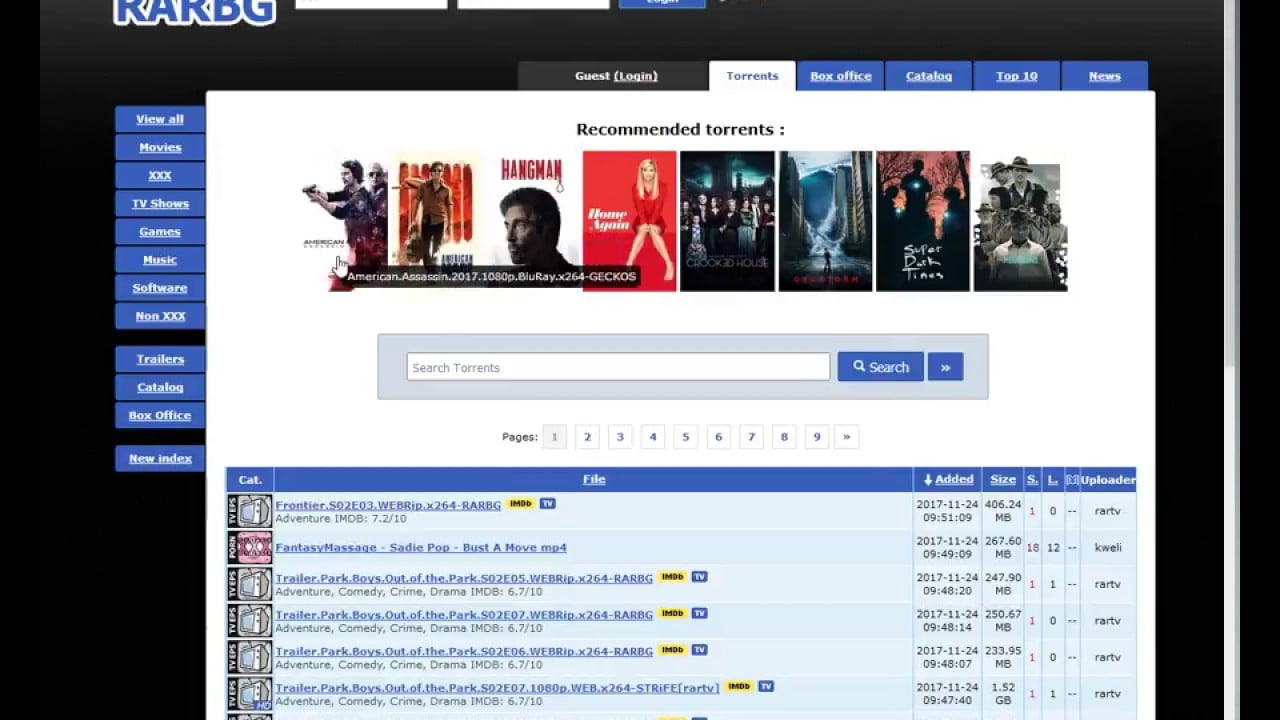Click the TV episodes category icon for Frontier.S02E03

tap(249, 511)
